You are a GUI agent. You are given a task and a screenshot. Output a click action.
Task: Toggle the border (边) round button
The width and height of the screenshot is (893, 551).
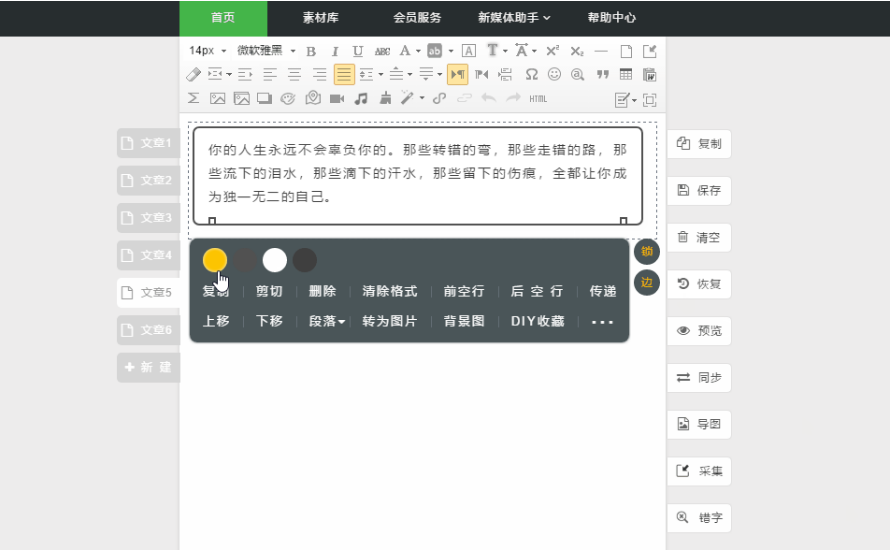click(x=647, y=283)
